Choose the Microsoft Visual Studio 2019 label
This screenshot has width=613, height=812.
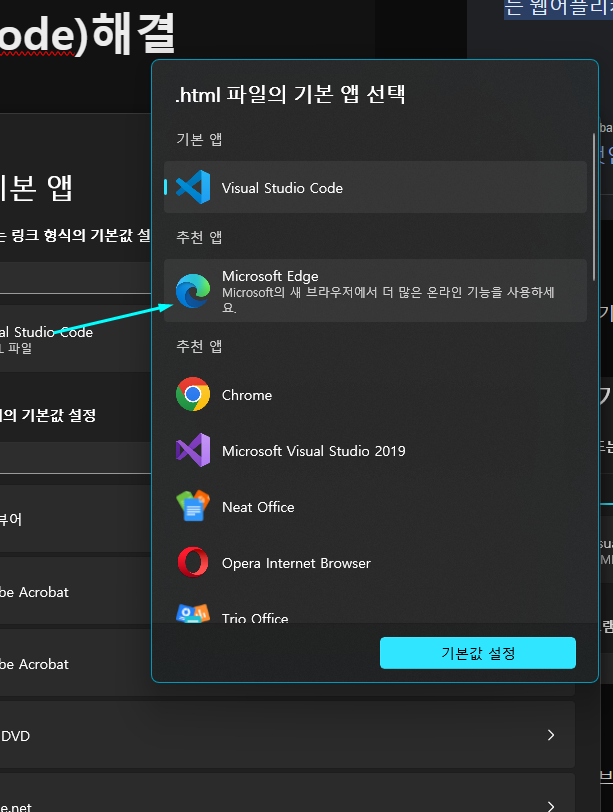pyautogui.click(x=313, y=451)
